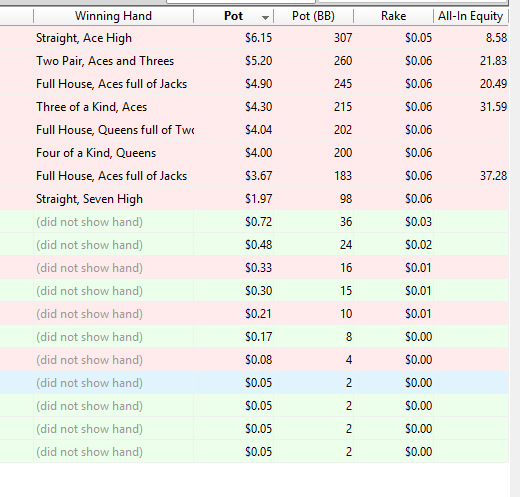Image resolution: width=520 pixels, height=497 pixels.
Task: Select the Four of a Kind, Queens row
Action: point(254,153)
